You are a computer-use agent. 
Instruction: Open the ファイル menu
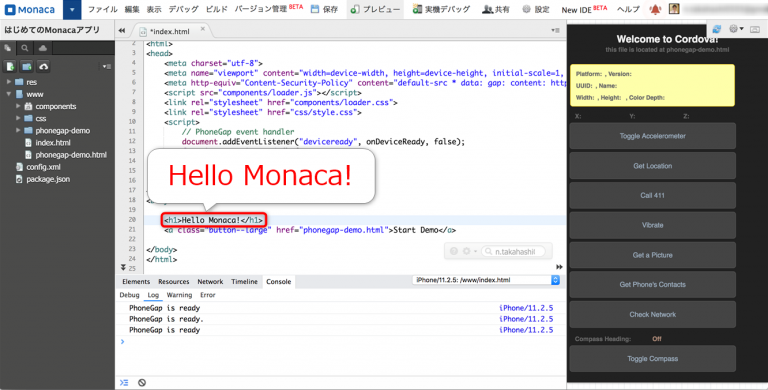click(x=102, y=10)
